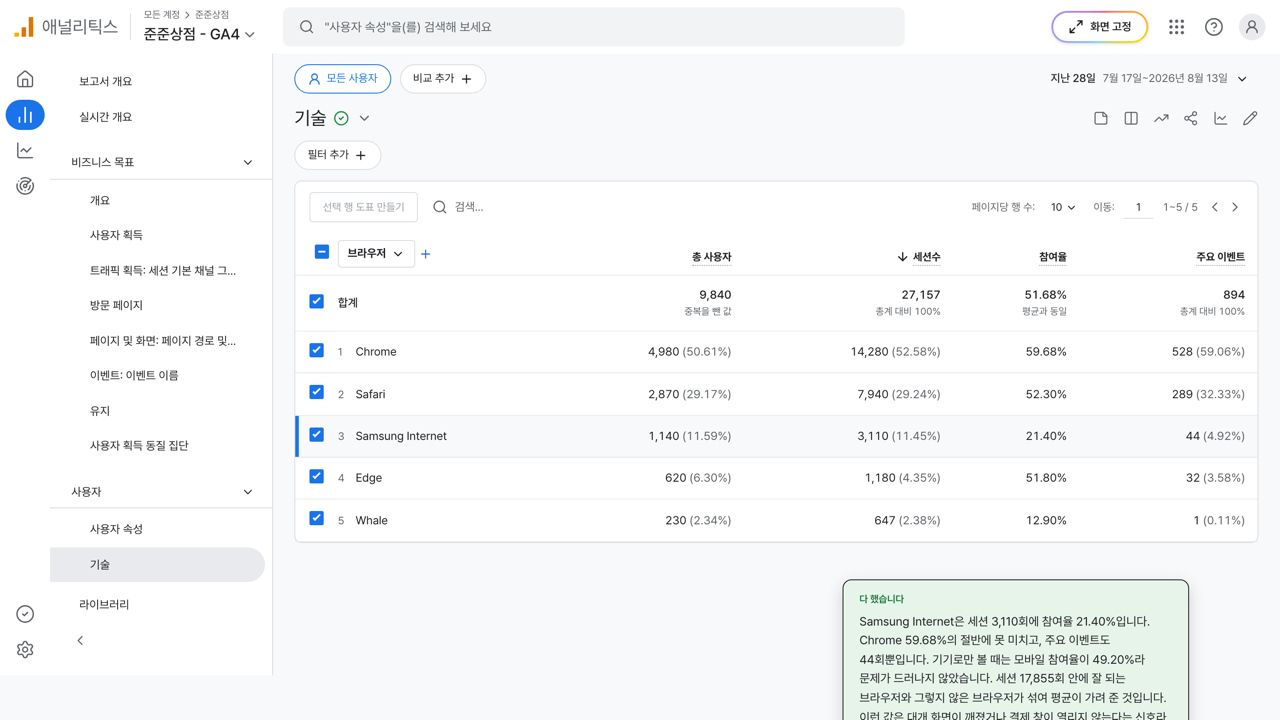Uncheck the Safari row checkbox
Viewport: 1280px width, 720px height.
(x=317, y=392)
